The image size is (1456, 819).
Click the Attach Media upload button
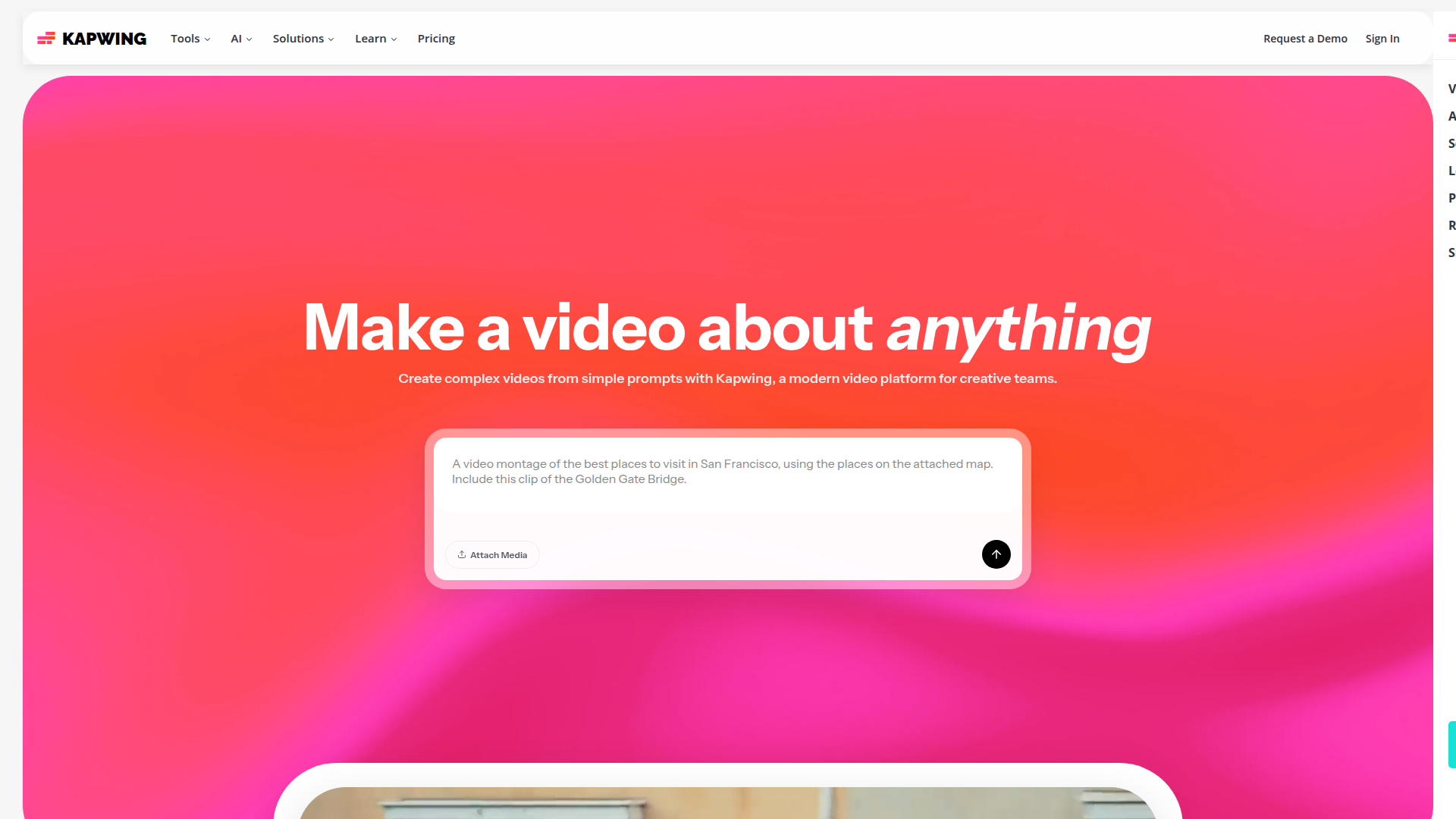492,555
